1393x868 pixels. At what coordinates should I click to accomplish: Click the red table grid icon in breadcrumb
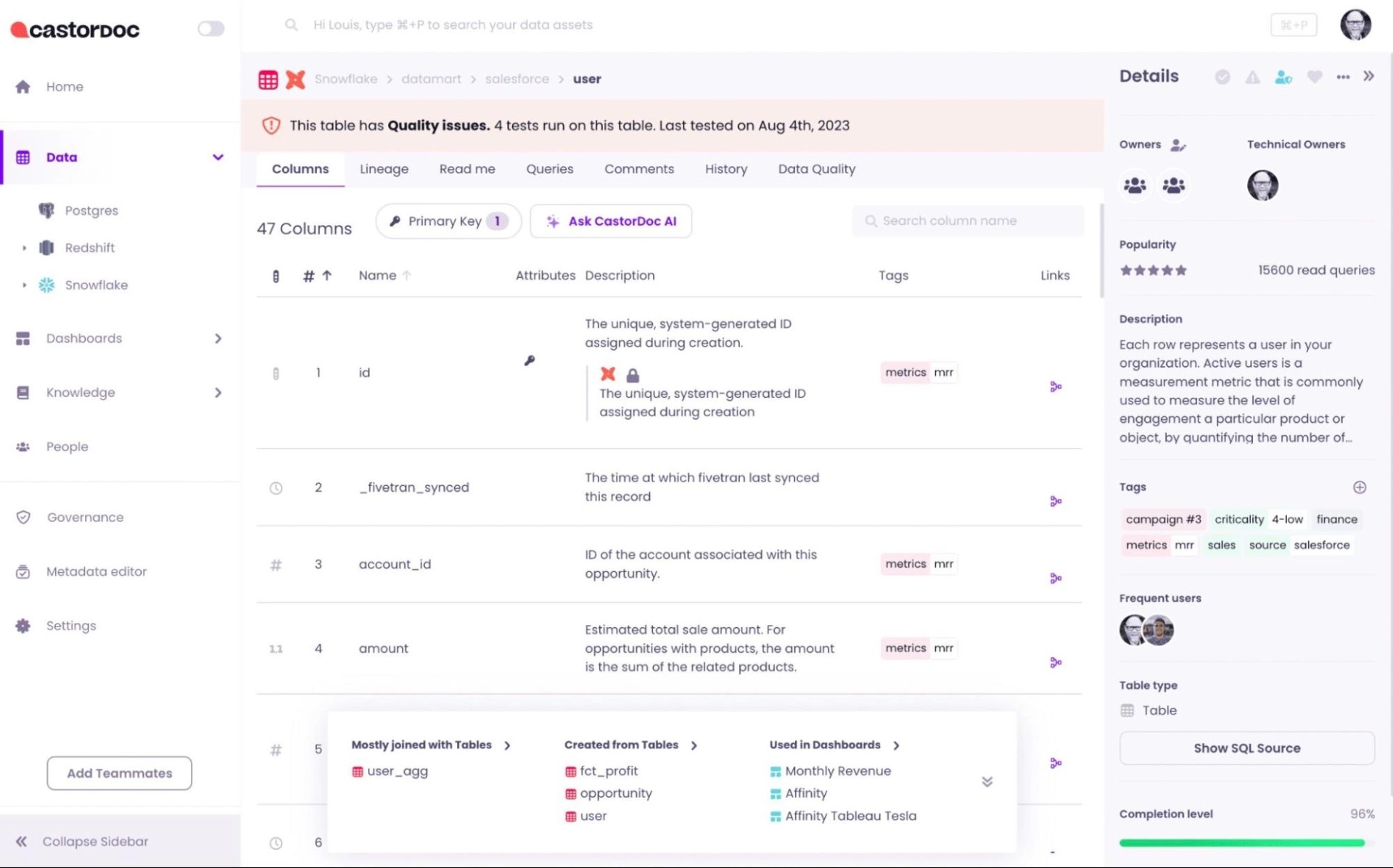(x=268, y=80)
